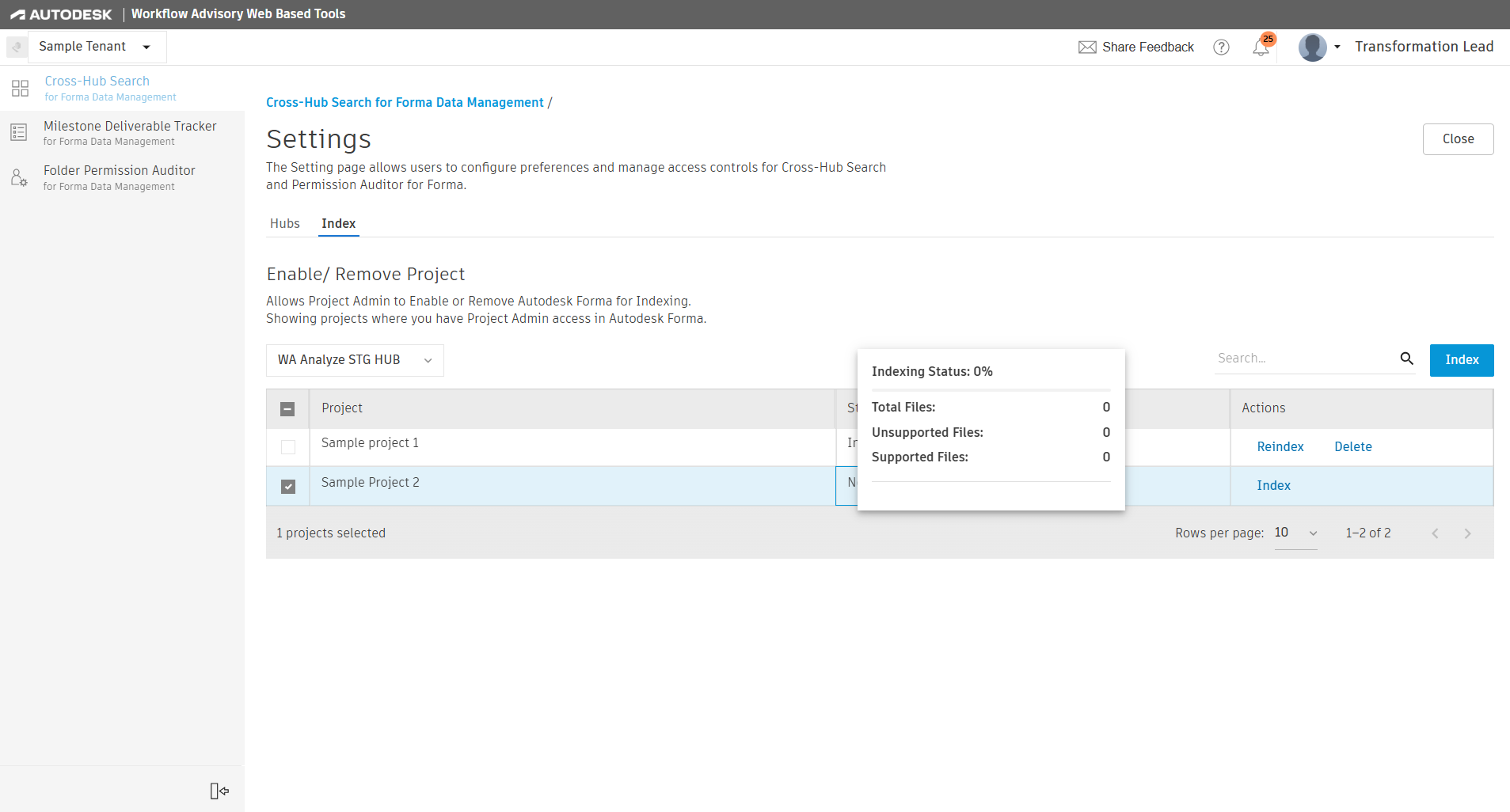Click the Cross-Hub Search grid icon

tap(20, 88)
